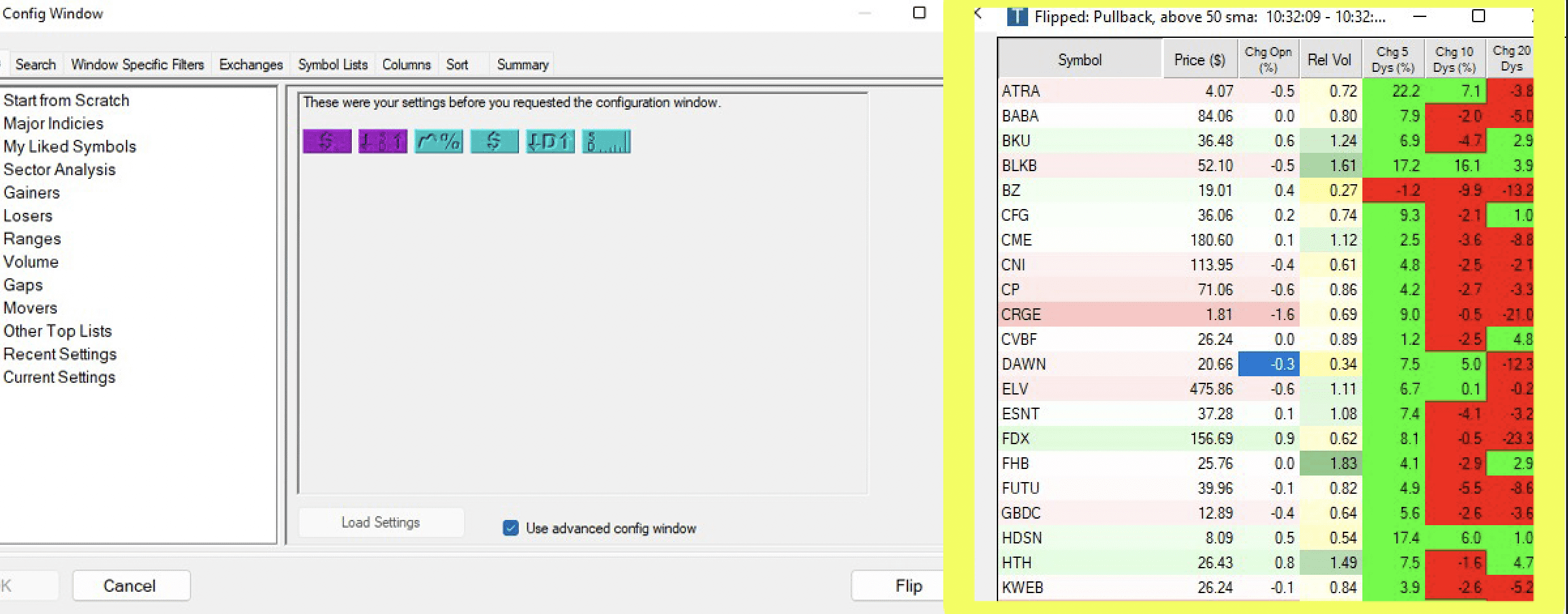Click the teal chart percent filter icon
This screenshot has height=614, width=1568.
tap(439, 141)
